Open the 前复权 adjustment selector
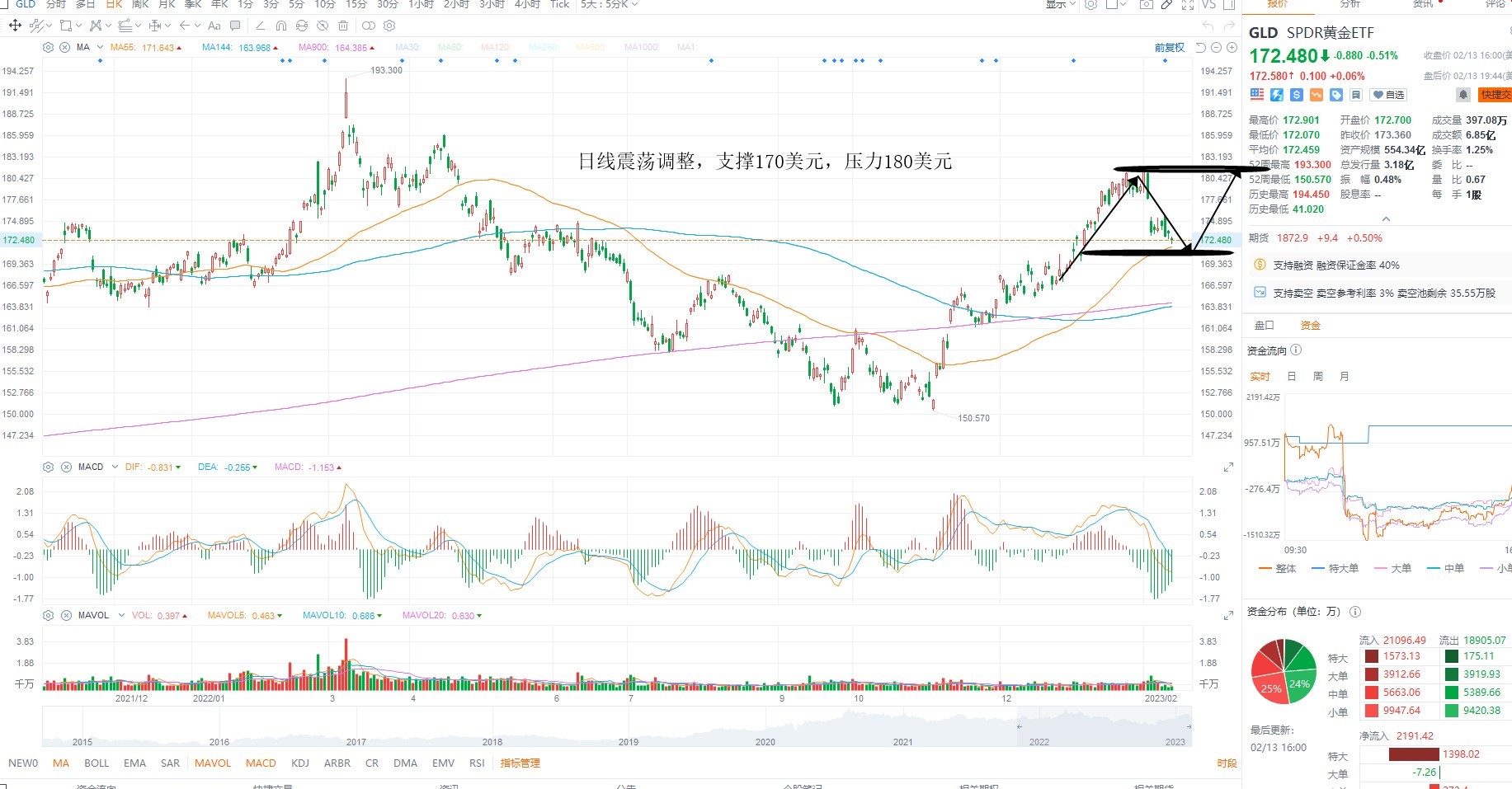 tap(1169, 48)
